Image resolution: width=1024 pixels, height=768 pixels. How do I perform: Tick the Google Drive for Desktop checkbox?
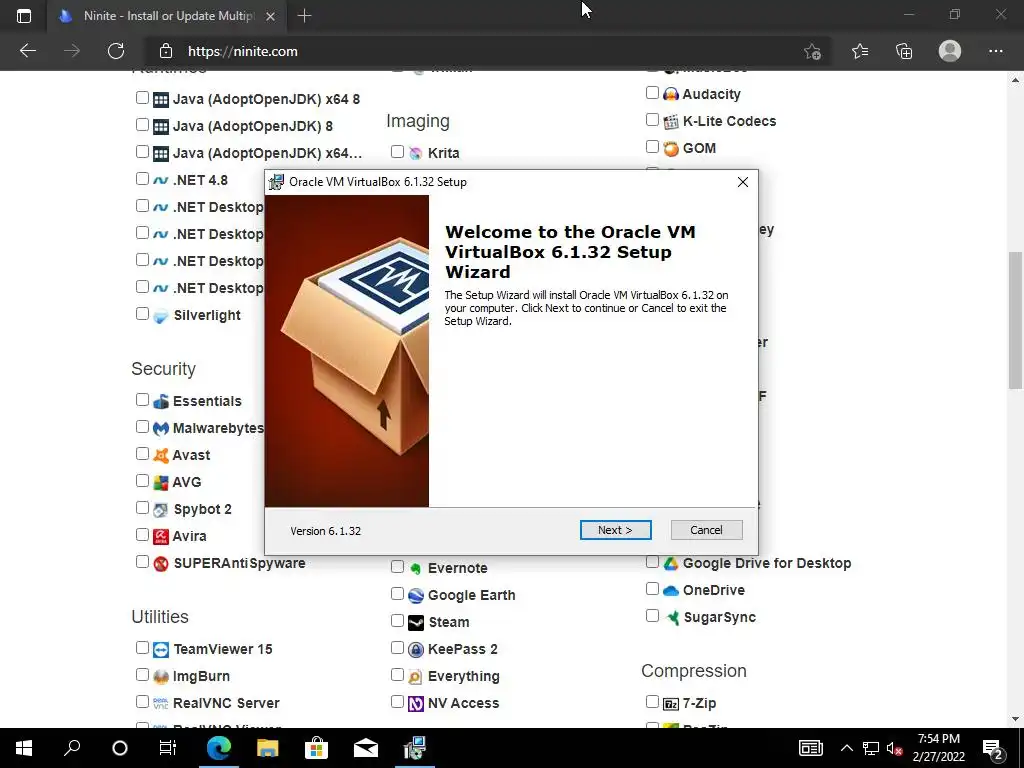pos(652,562)
